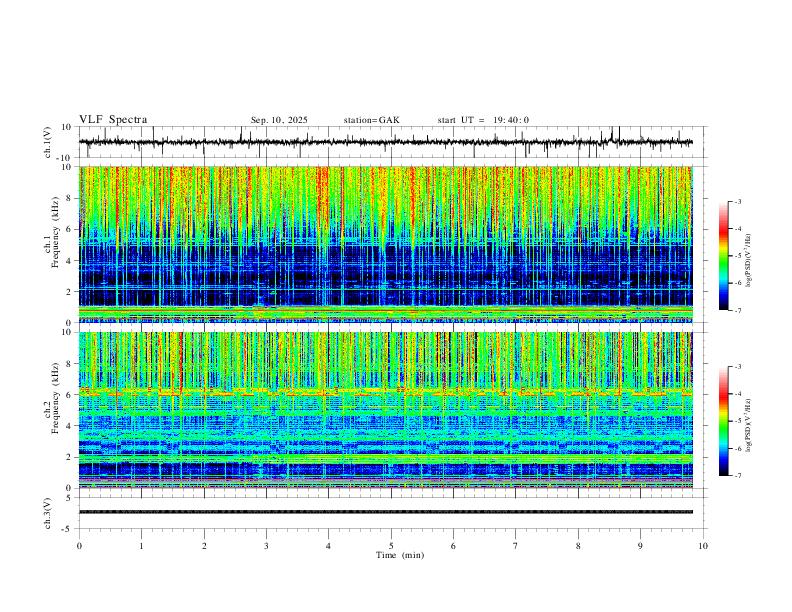Select the date text "Sep. 10, 2025"
This screenshot has height=612, width=792.
click(x=279, y=120)
